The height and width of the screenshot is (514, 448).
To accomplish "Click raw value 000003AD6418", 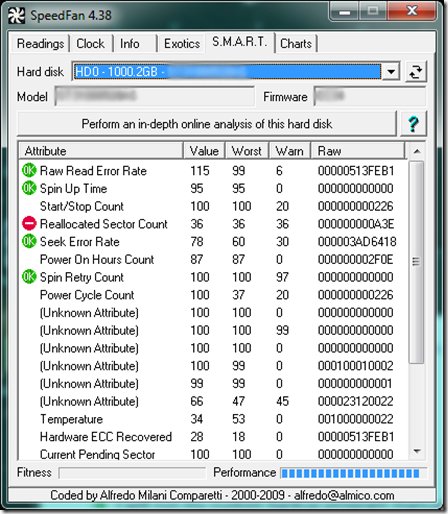I will pyautogui.click(x=357, y=241).
